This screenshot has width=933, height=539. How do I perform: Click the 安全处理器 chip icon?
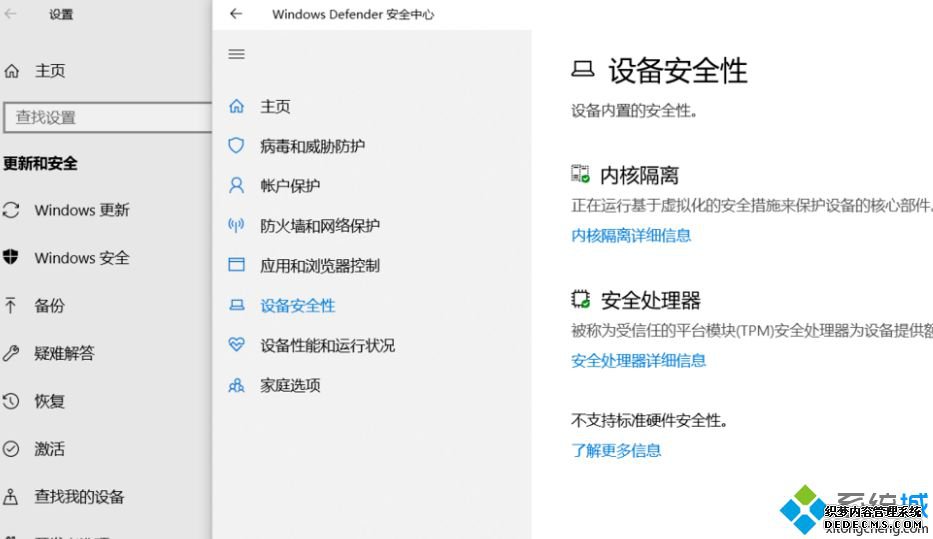[580, 299]
